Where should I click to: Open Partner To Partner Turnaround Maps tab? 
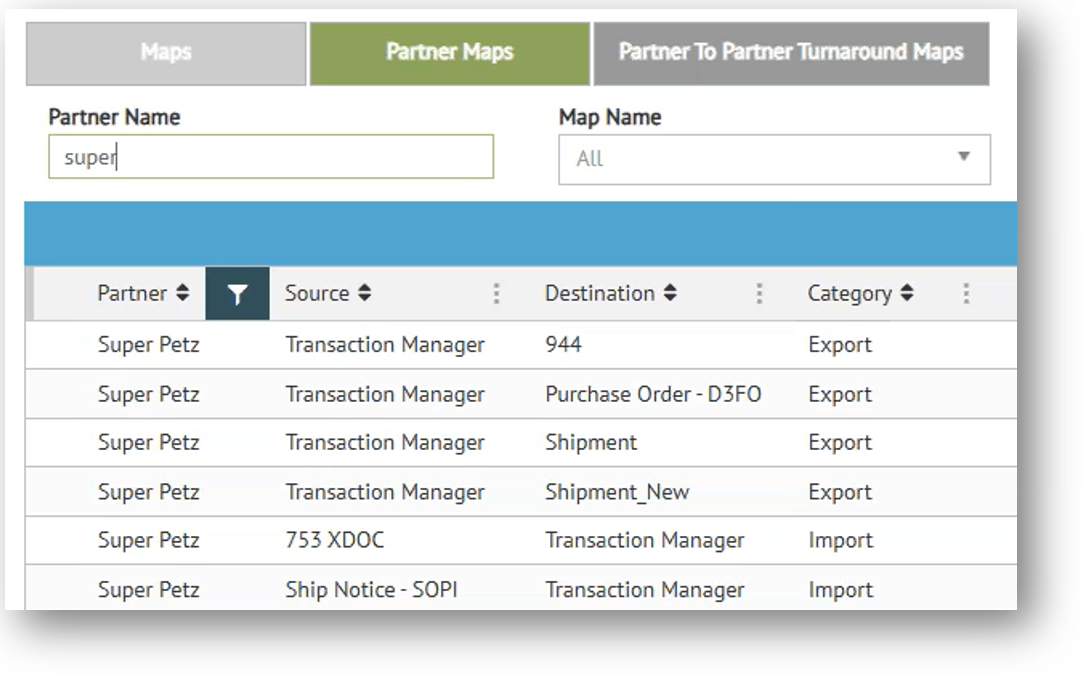pyautogui.click(x=790, y=52)
